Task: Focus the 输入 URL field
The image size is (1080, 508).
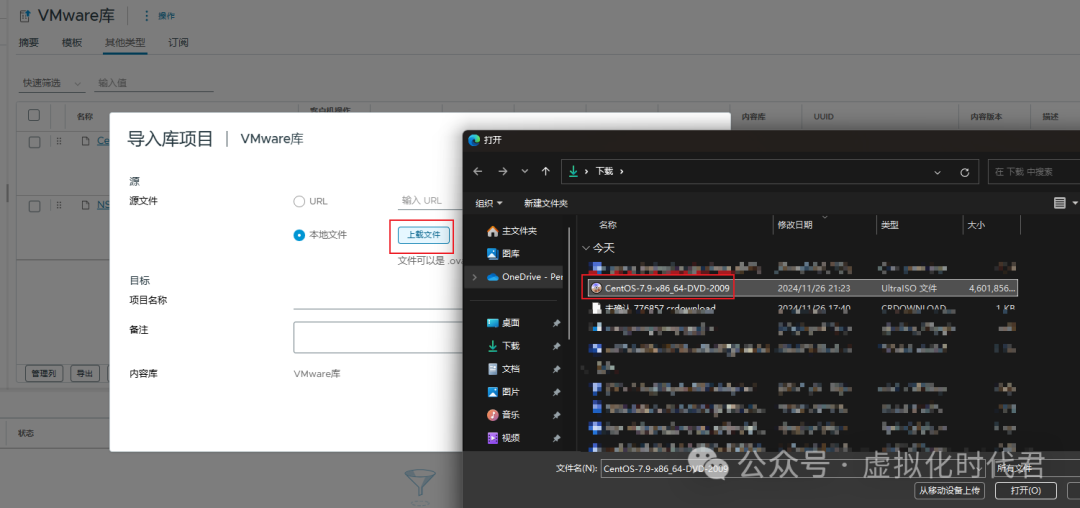Action: coord(430,200)
